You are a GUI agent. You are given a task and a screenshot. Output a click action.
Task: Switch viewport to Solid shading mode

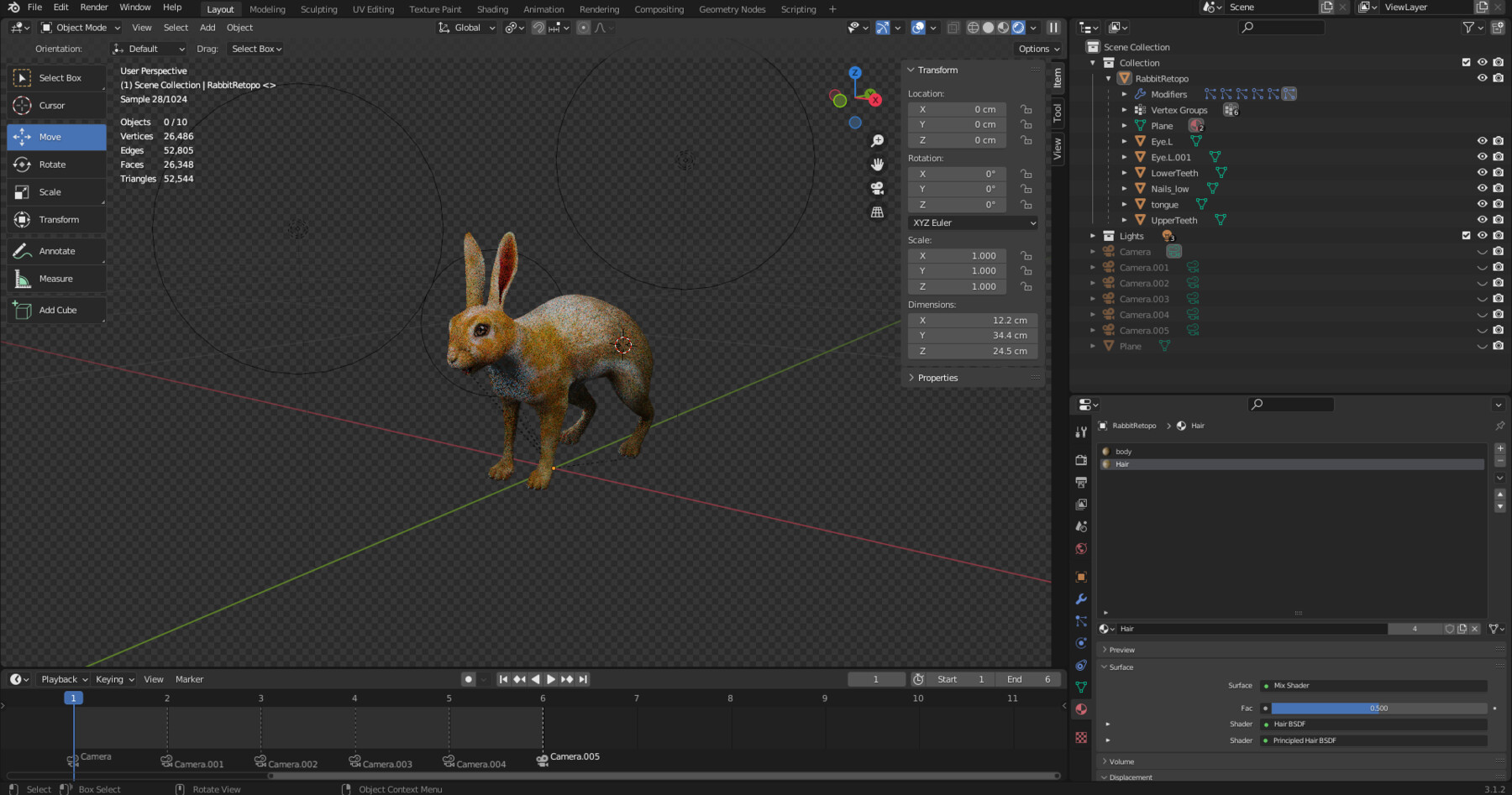[990, 28]
